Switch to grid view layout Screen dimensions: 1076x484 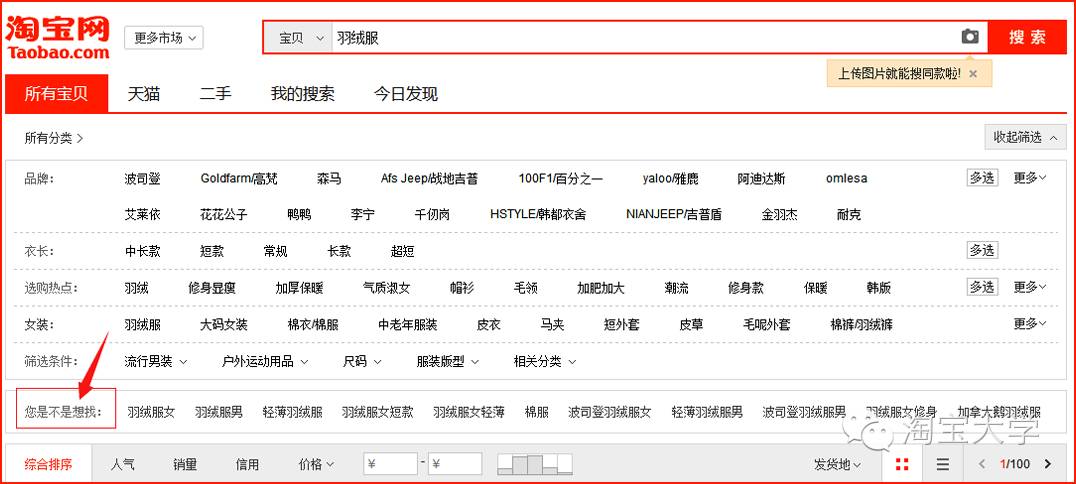(902, 464)
